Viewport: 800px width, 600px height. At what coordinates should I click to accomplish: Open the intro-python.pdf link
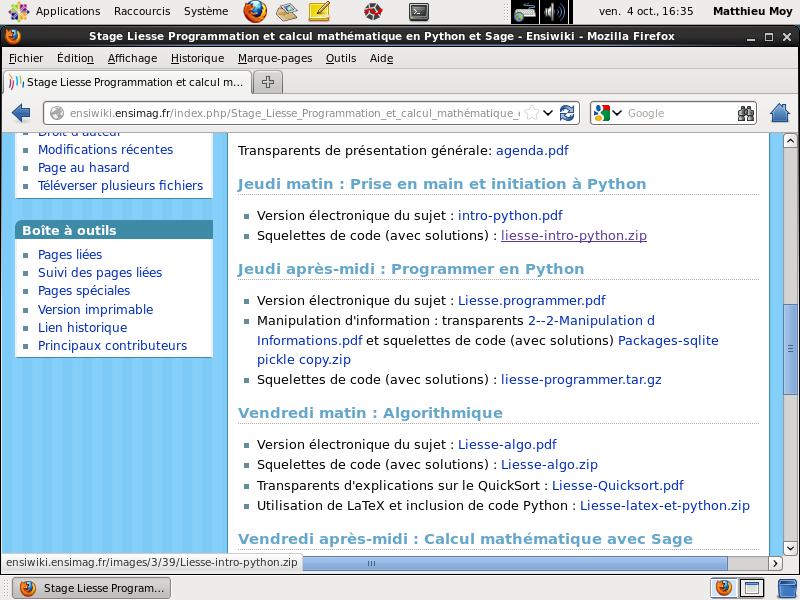pos(510,215)
